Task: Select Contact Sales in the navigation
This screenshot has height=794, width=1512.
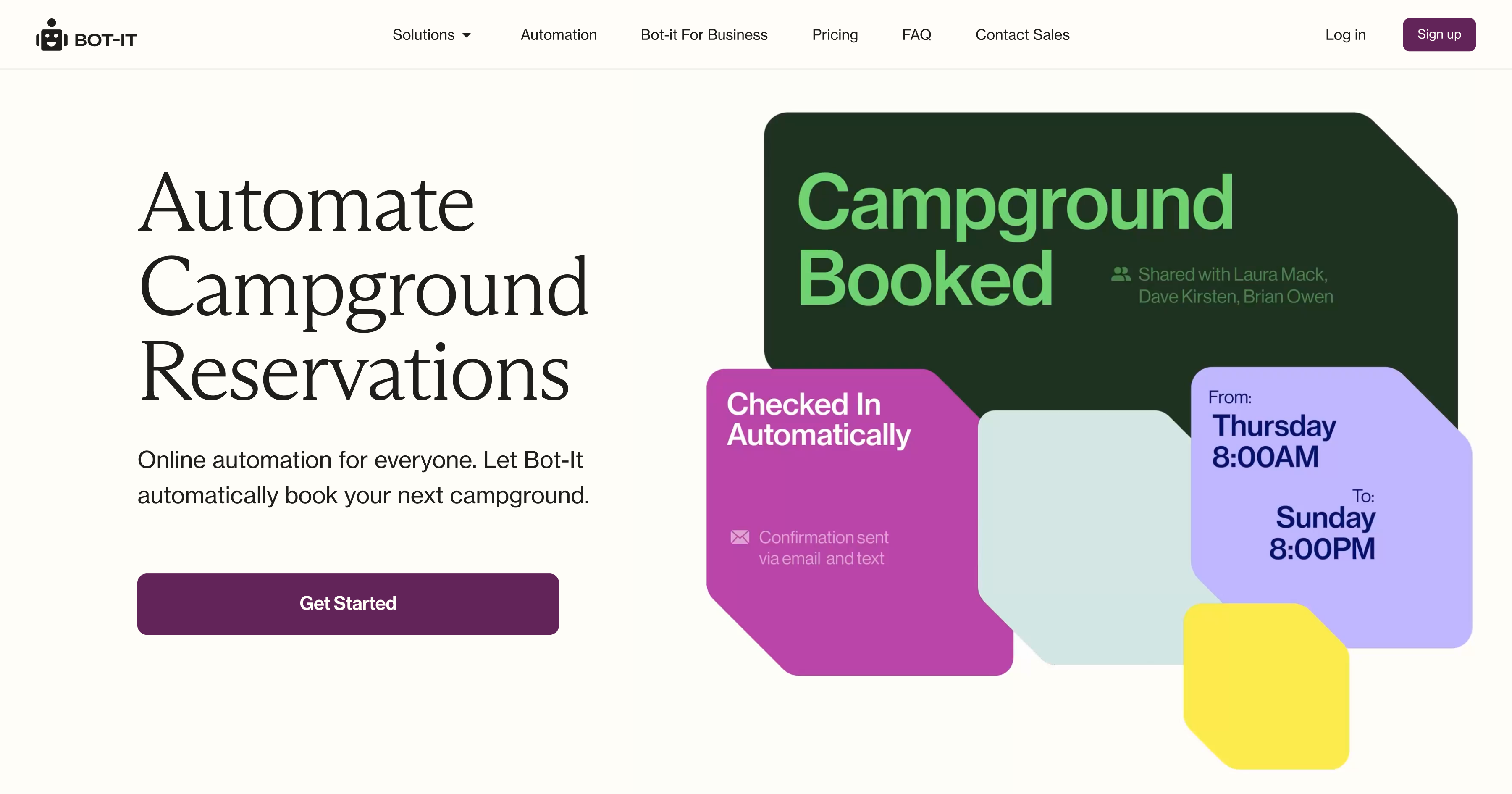Action: point(1022,34)
